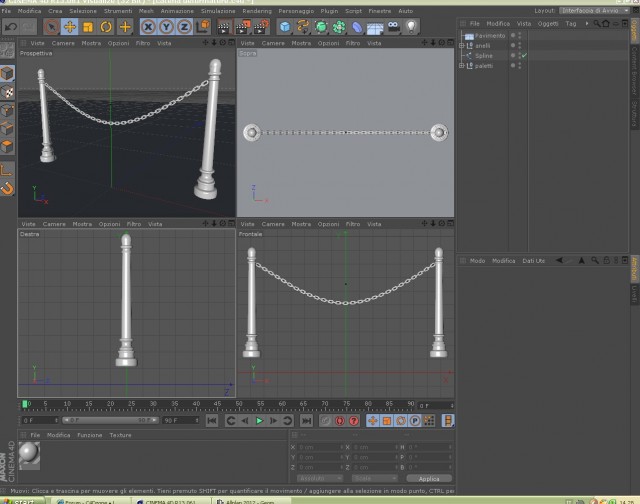Viewport: 640px width, 504px height.
Task: Click the Enable Snap magnet icon
Action: tap(7, 188)
